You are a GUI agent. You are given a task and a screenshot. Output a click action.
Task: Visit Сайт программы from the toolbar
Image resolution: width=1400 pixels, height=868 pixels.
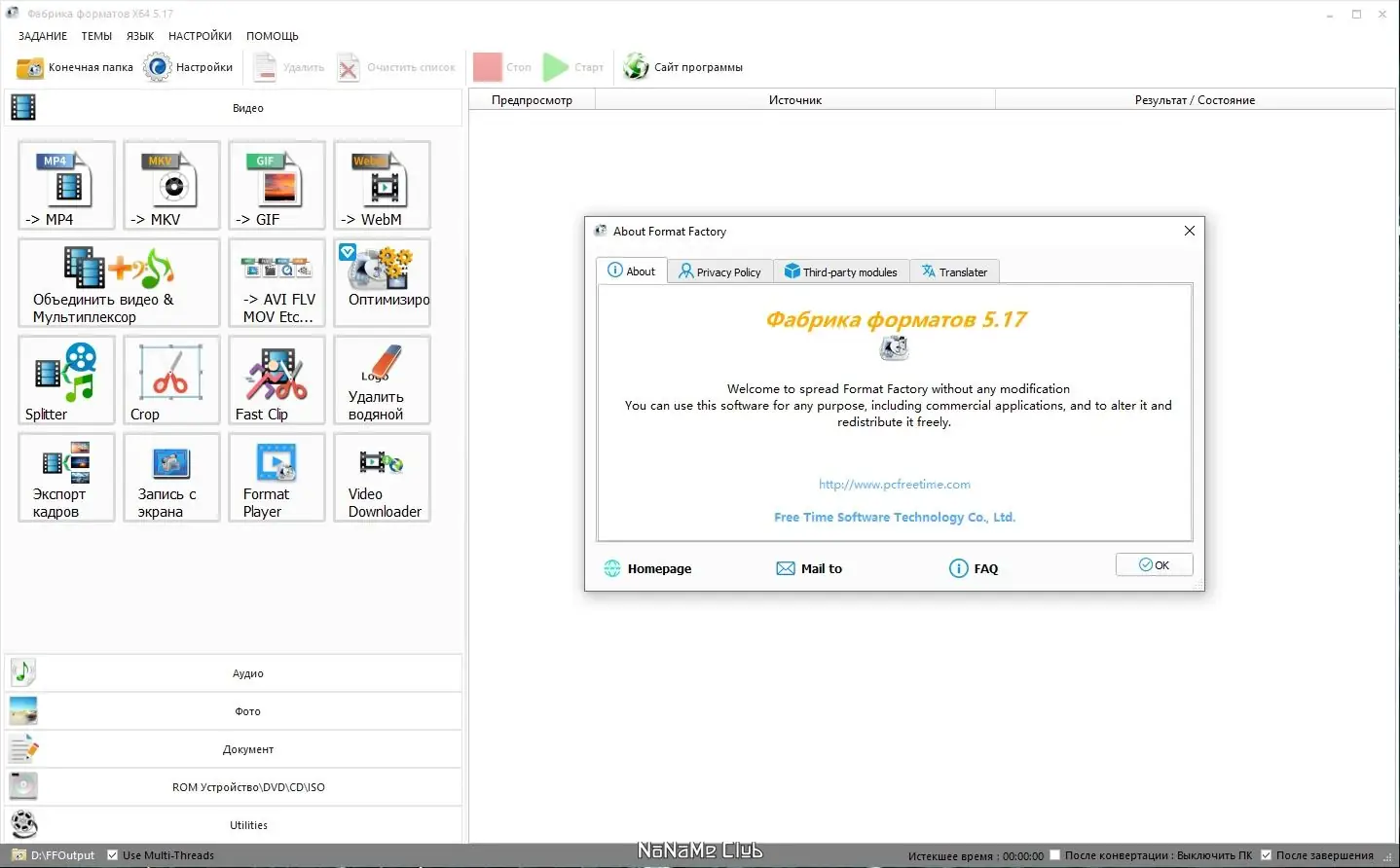(x=683, y=67)
